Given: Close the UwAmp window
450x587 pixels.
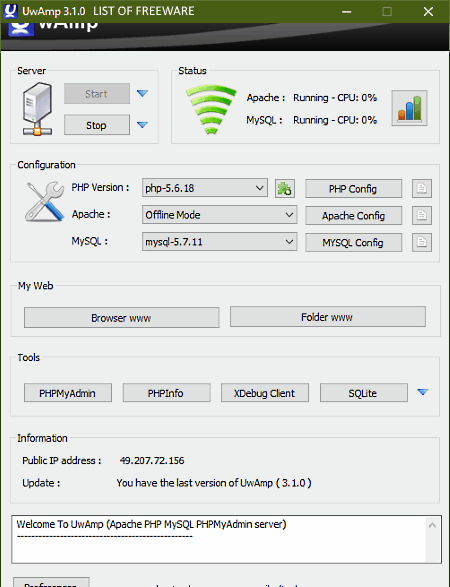Looking at the screenshot, I should [x=428, y=12].
